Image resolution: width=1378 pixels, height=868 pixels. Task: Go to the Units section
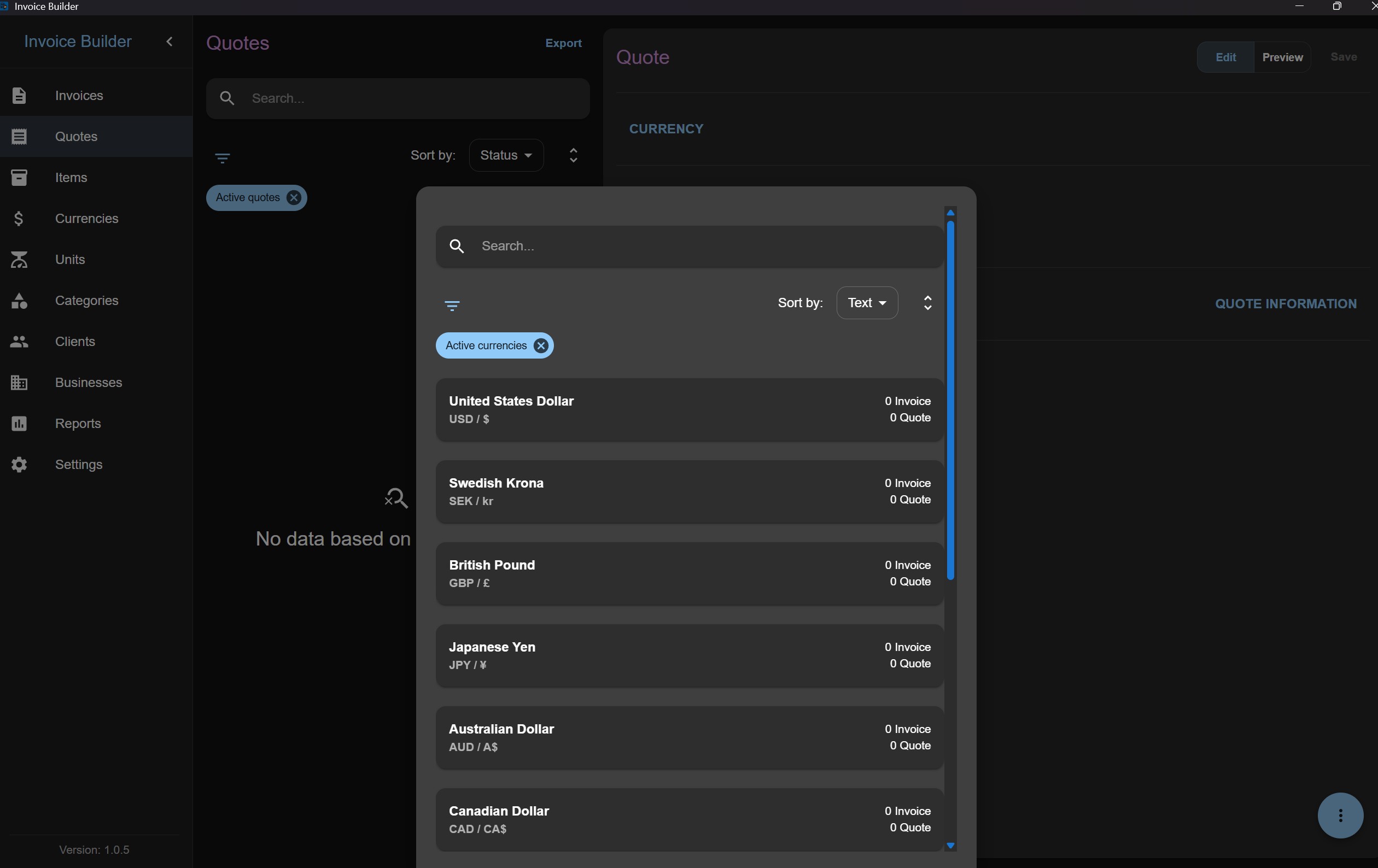click(x=96, y=259)
